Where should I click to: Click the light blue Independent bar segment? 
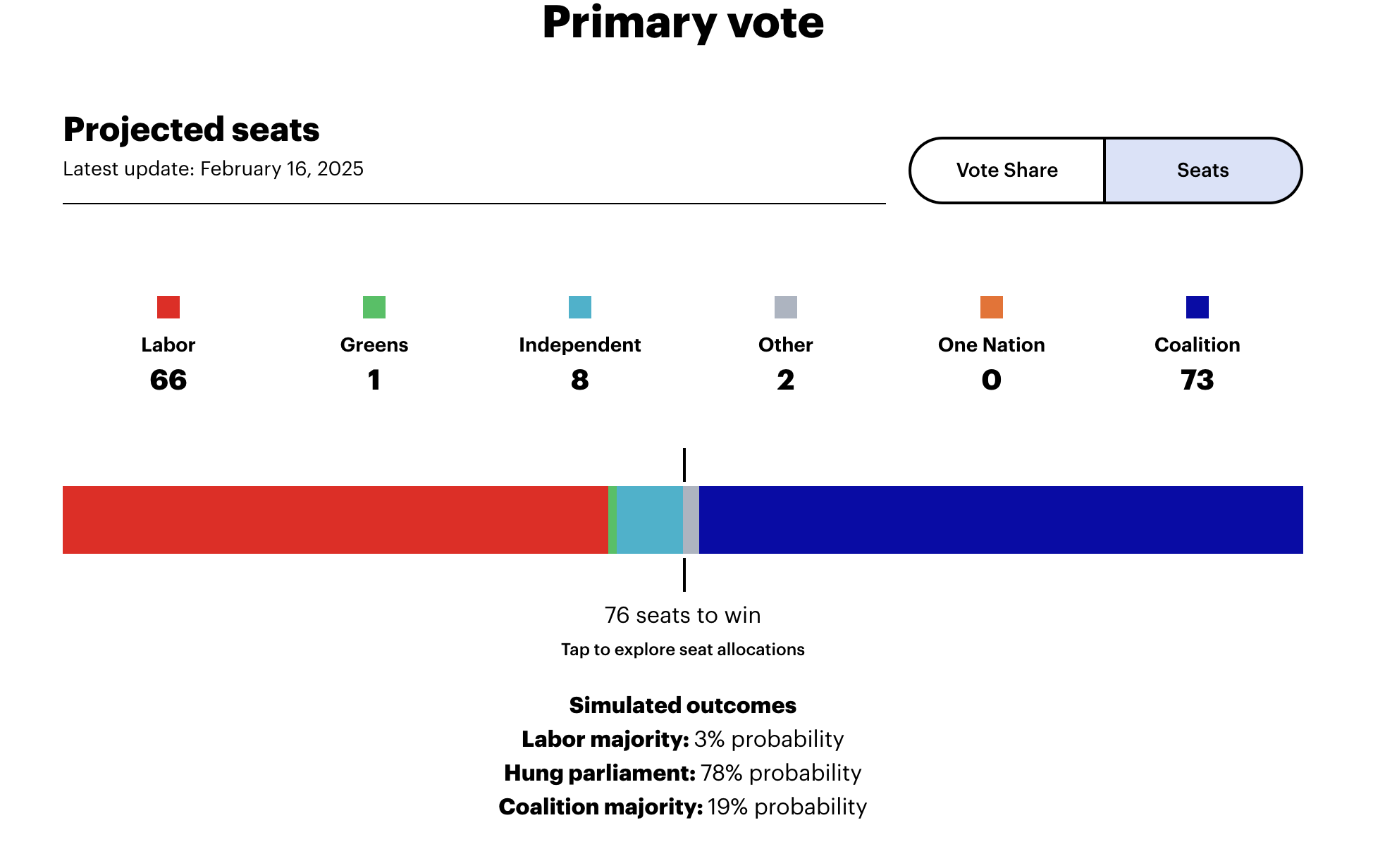(650, 520)
